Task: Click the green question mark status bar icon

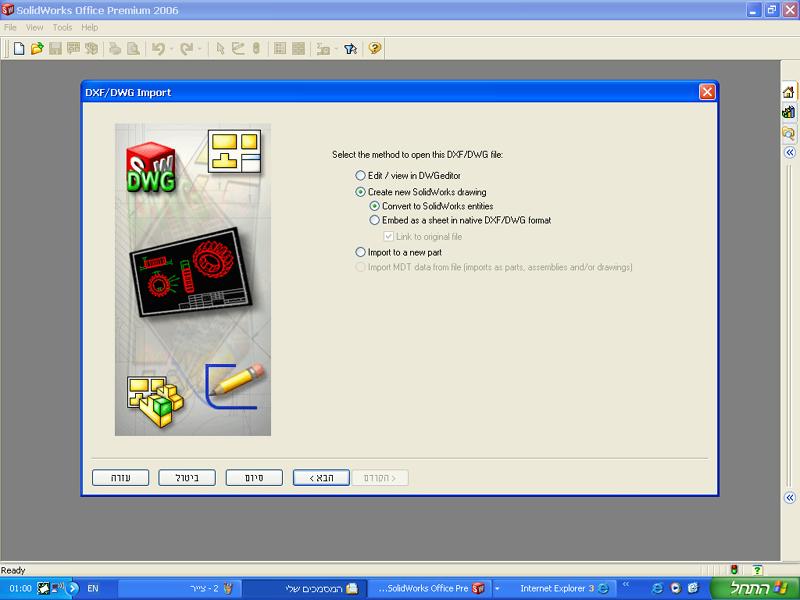Action: click(757, 569)
